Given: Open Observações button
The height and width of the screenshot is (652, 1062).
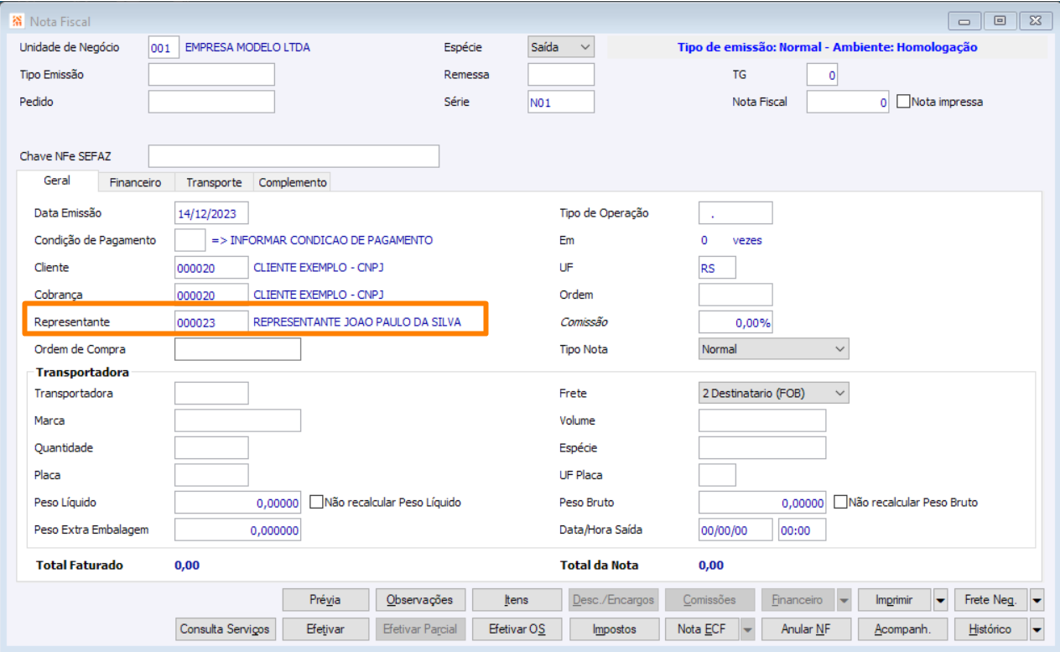Looking at the screenshot, I should [x=419, y=600].
